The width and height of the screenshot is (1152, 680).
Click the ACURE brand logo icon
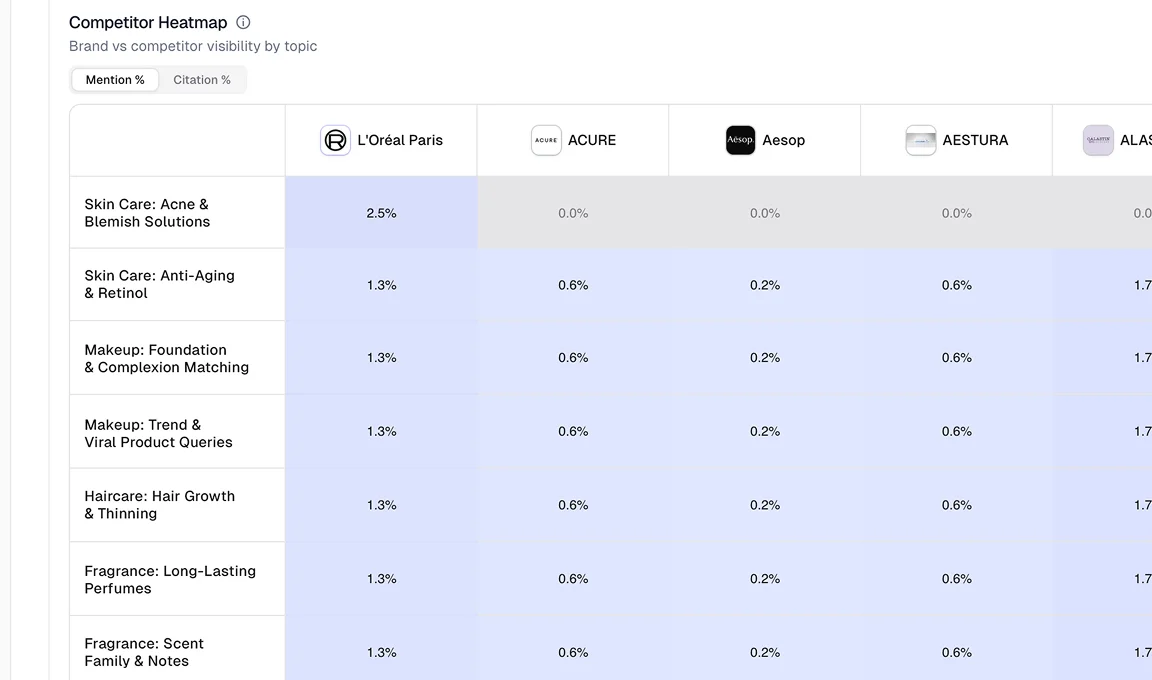(x=545, y=140)
